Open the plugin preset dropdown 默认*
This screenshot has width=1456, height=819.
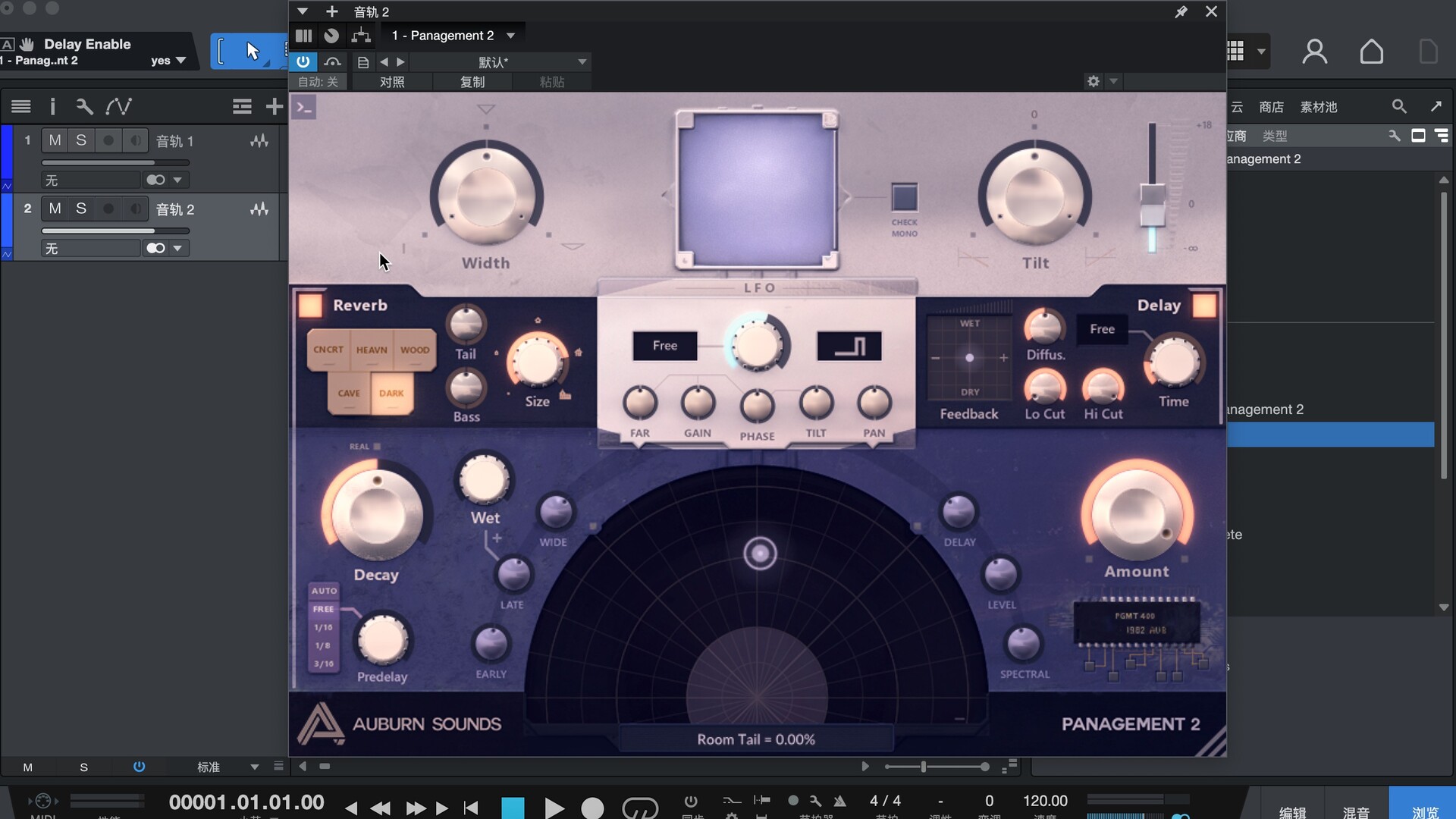point(500,62)
